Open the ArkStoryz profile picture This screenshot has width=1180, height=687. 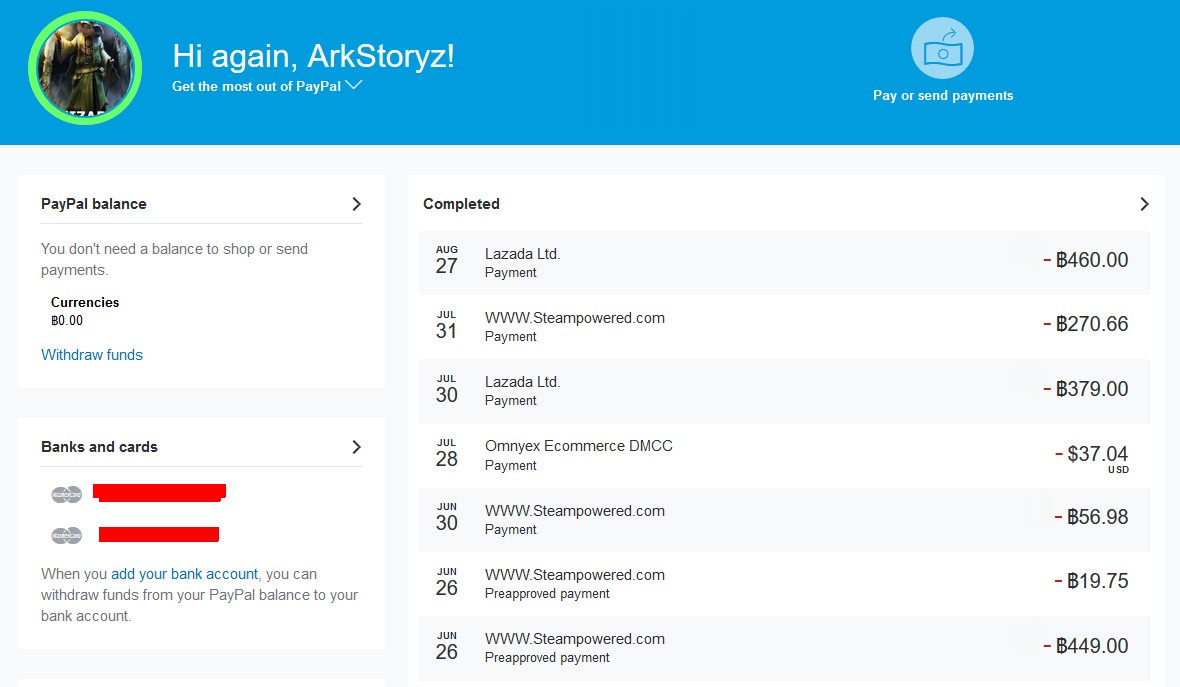85,68
